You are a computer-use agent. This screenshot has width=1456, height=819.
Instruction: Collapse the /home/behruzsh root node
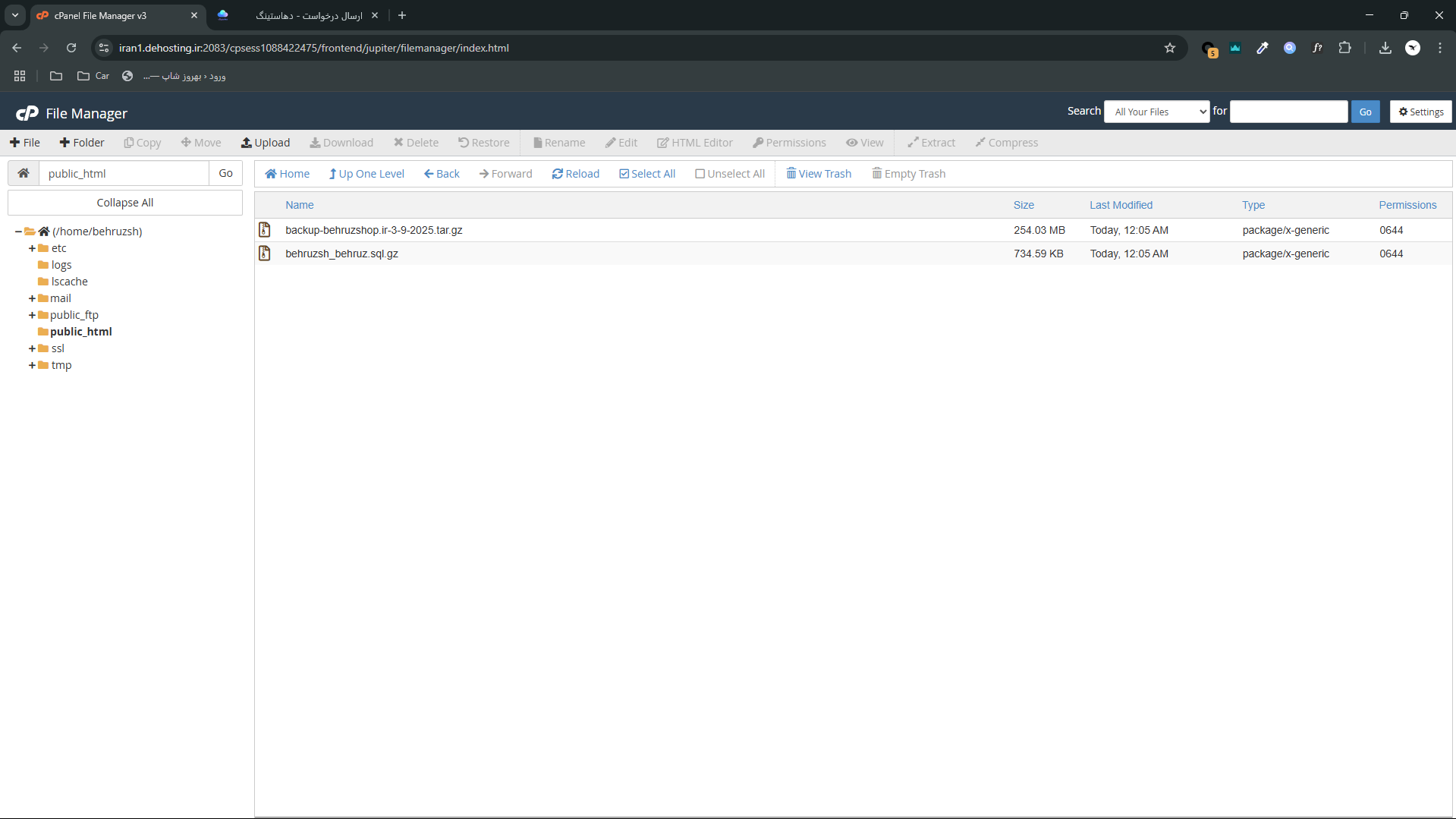18,232
